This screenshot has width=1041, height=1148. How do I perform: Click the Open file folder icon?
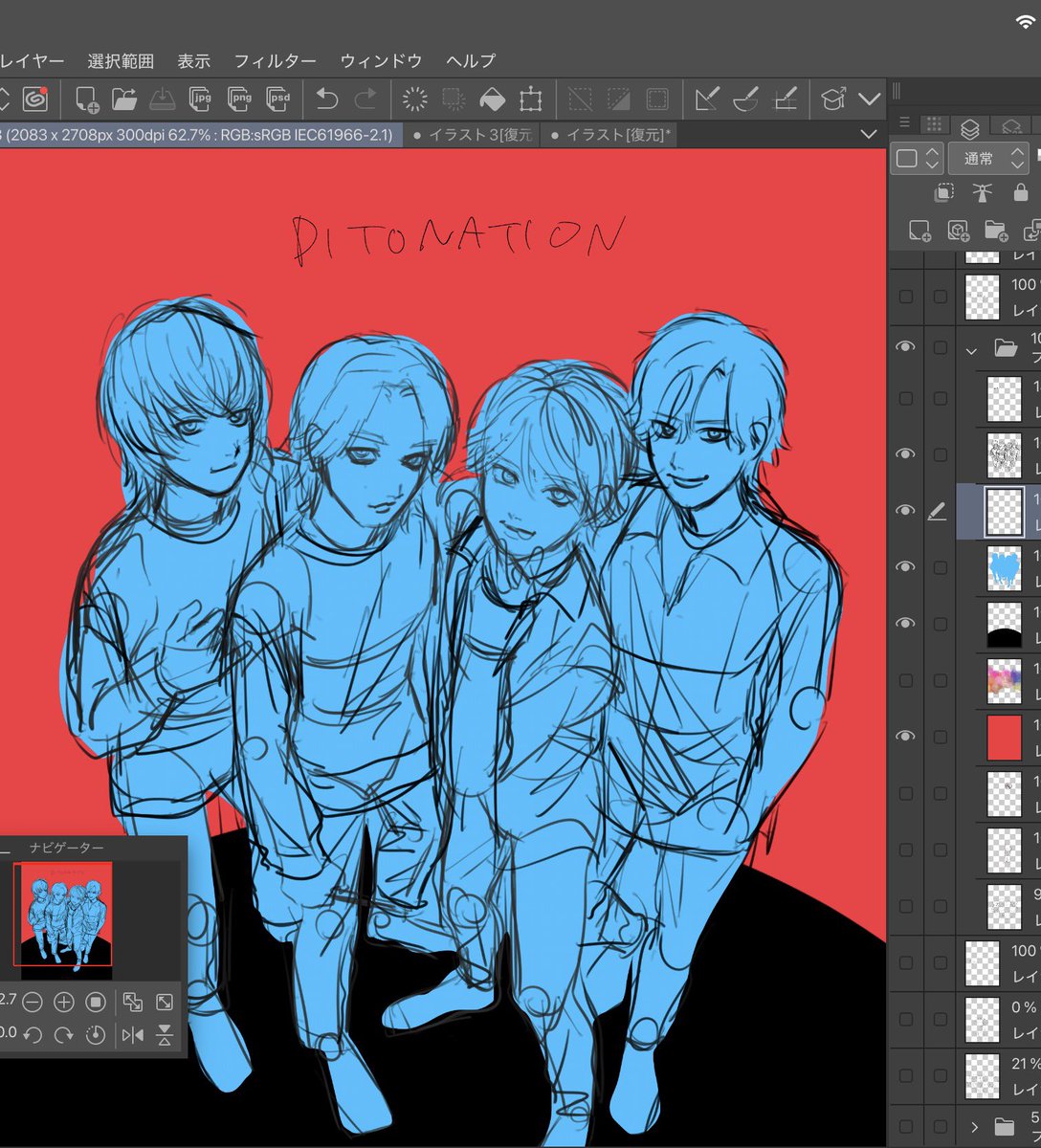point(124,99)
